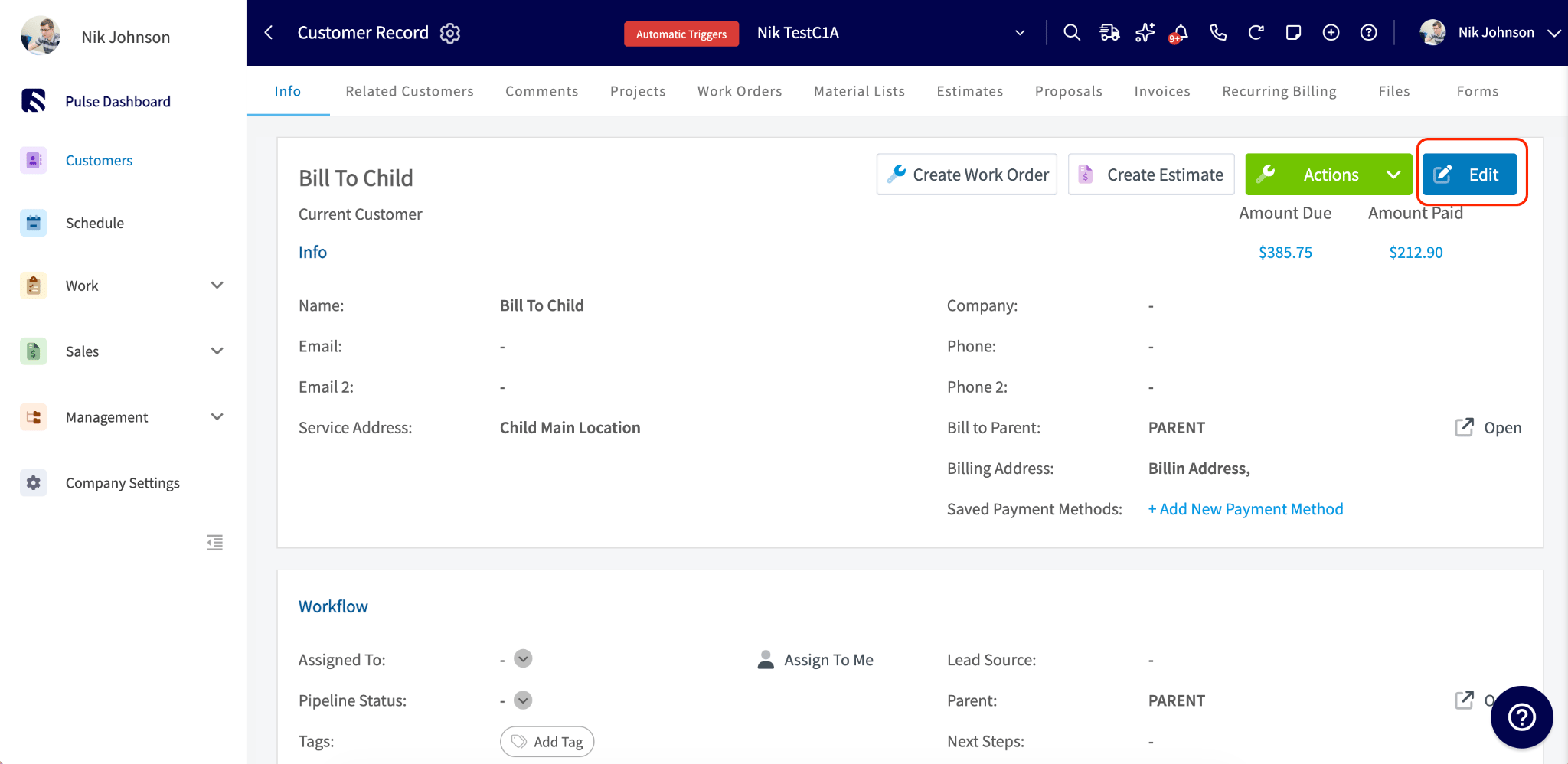Open the AI sparkle assistant icon
1568x764 pixels.
pyautogui.click(x=1145, y=32)
